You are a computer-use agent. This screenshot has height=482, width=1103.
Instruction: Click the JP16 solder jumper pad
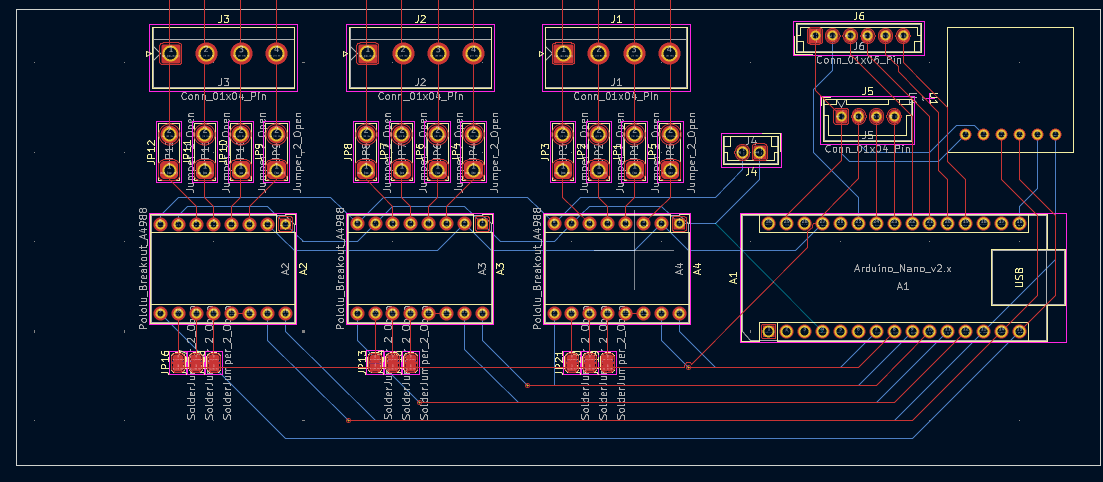[180, 363]
